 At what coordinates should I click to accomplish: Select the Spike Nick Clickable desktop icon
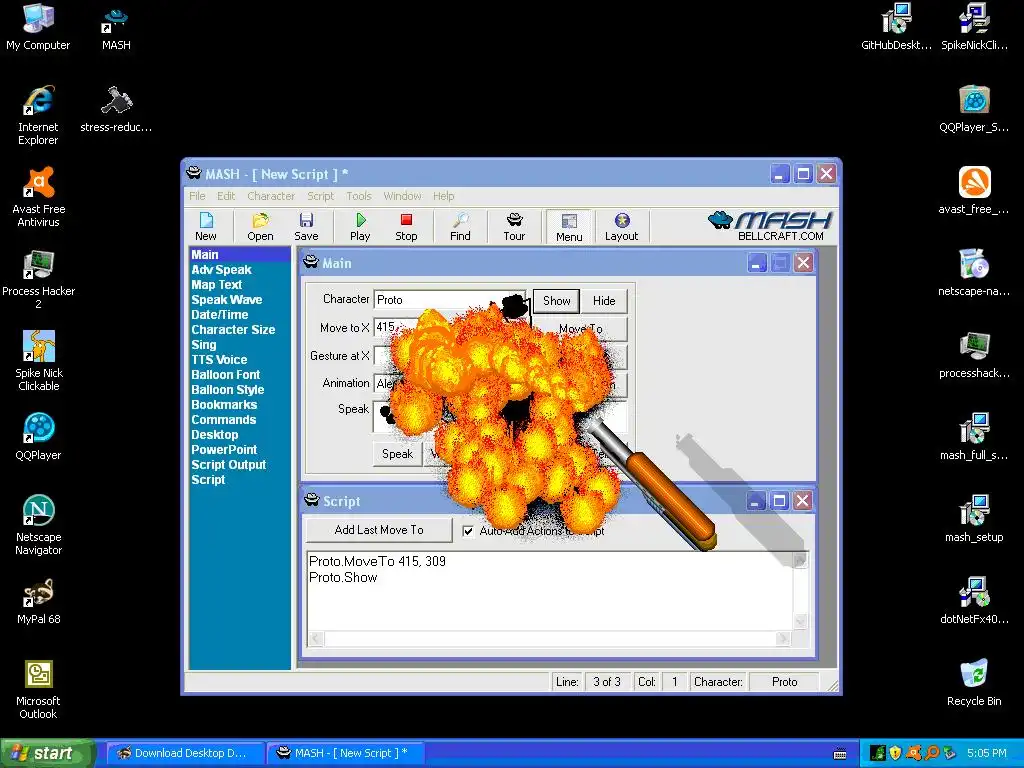tap(39, 361)
